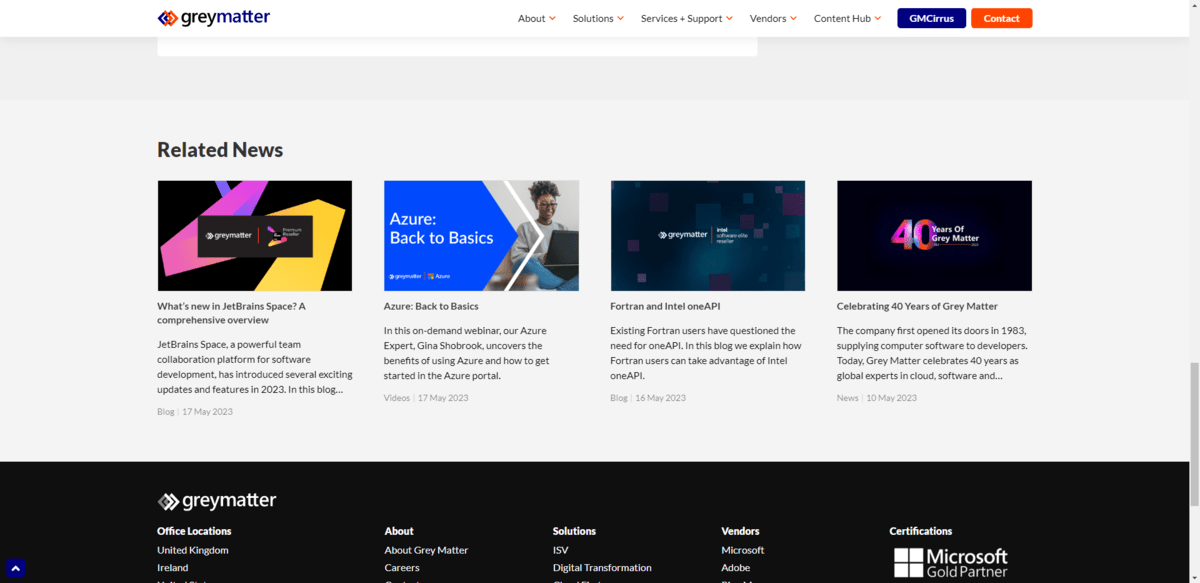This screenshot has height=583, width=1200.
Task: Expand the Services + Support chevron
Action: pos(729,18)
